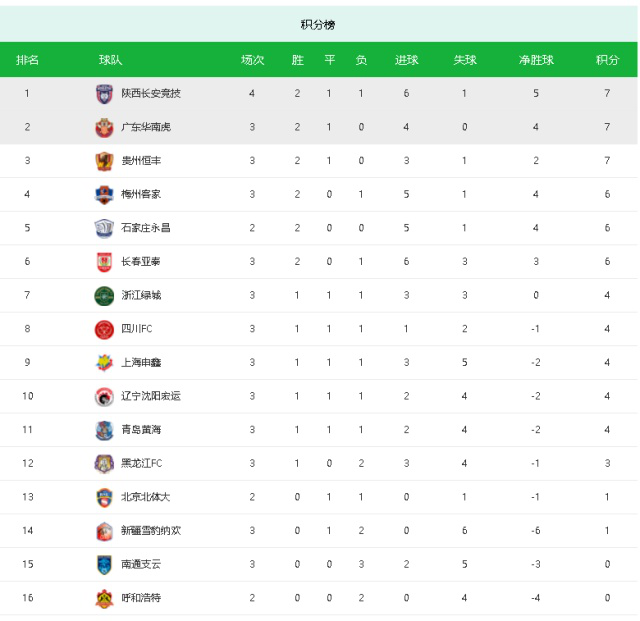This screenshot has width=640, height=621.
Task: Click the 南通支云 blue shield logo
Action: pyautogui.click(x=104, y=565)
